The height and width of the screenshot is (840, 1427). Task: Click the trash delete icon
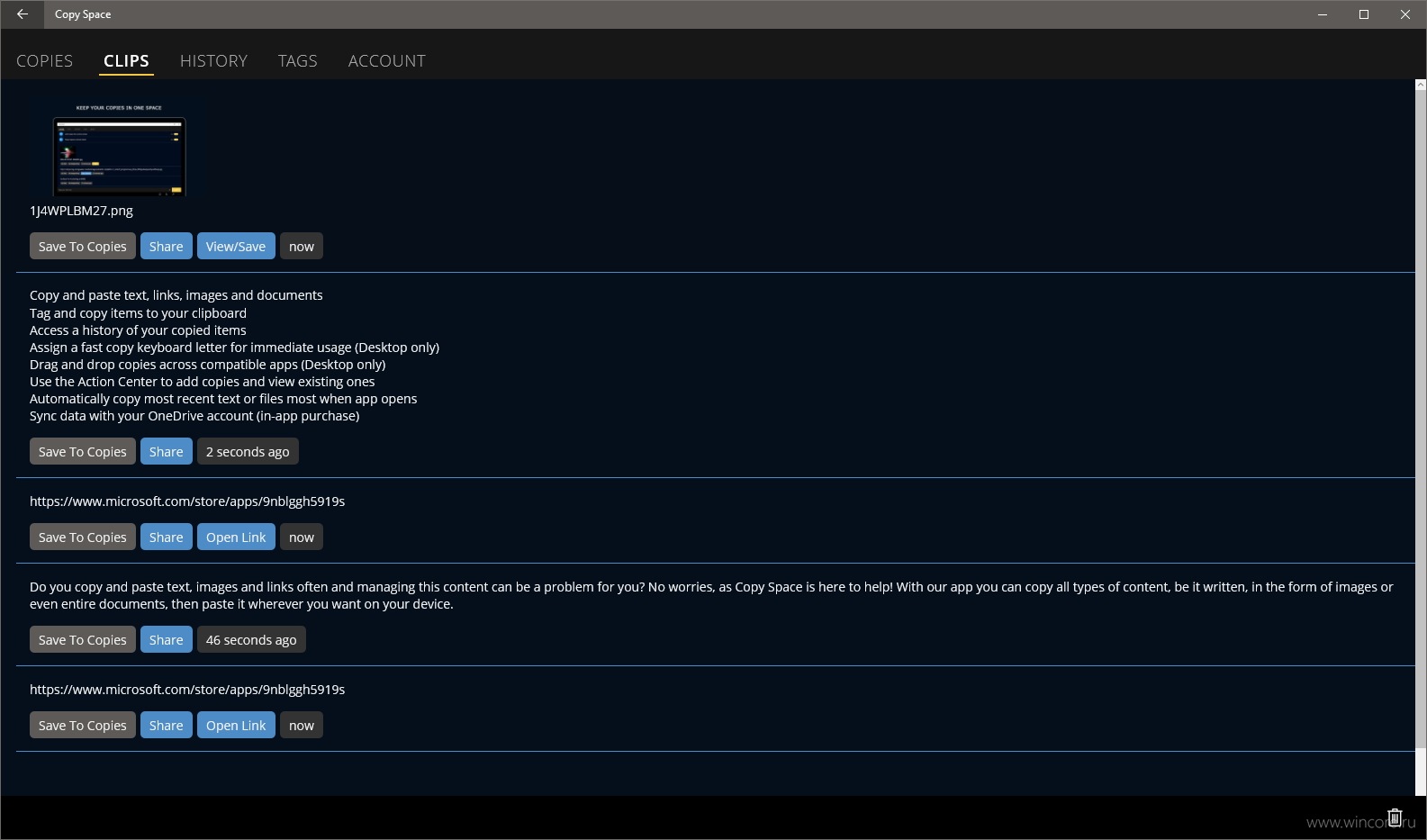pyautogui.click(x=1395, y=817)
